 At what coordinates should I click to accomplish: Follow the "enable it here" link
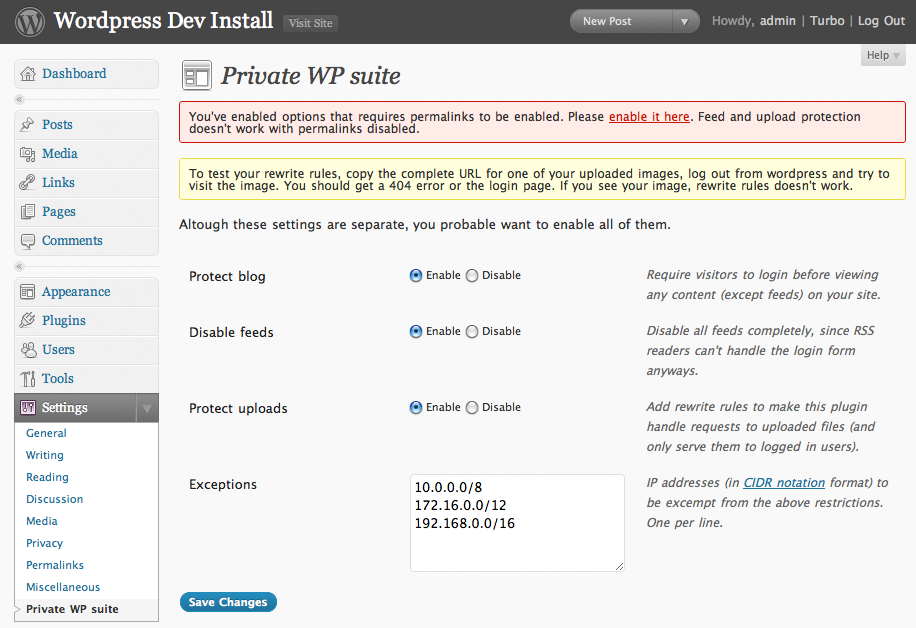tap(649, 117)
